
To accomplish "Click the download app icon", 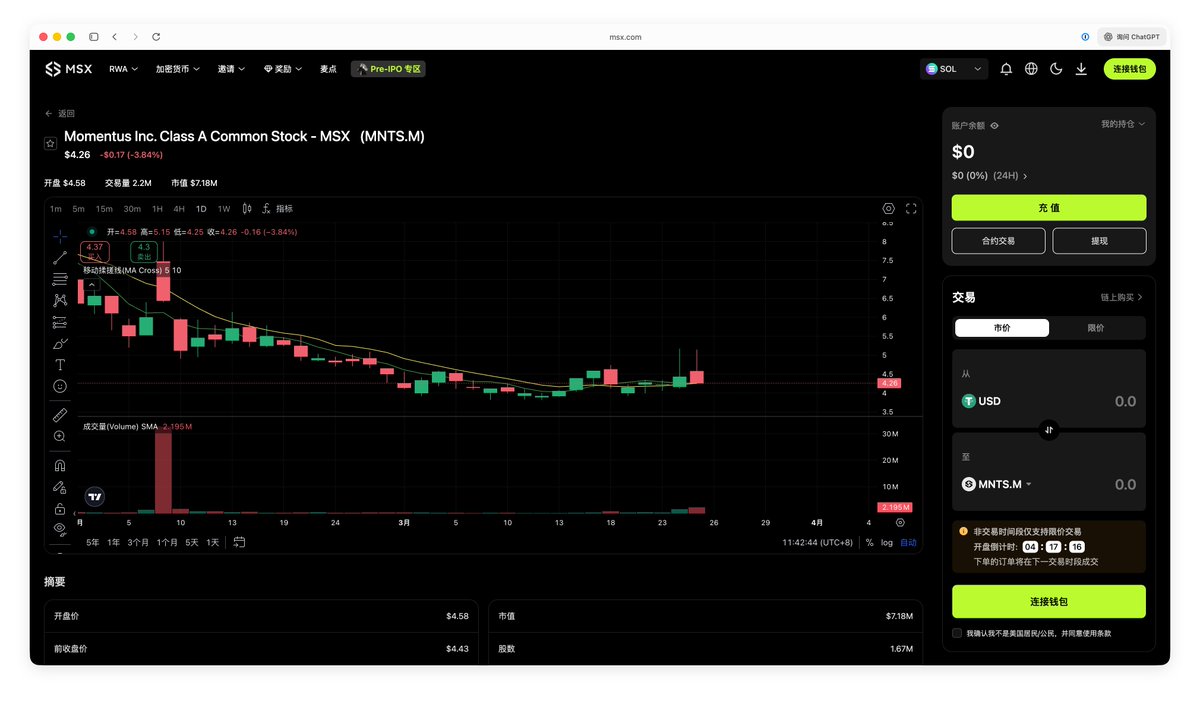I will (1081, 69).
